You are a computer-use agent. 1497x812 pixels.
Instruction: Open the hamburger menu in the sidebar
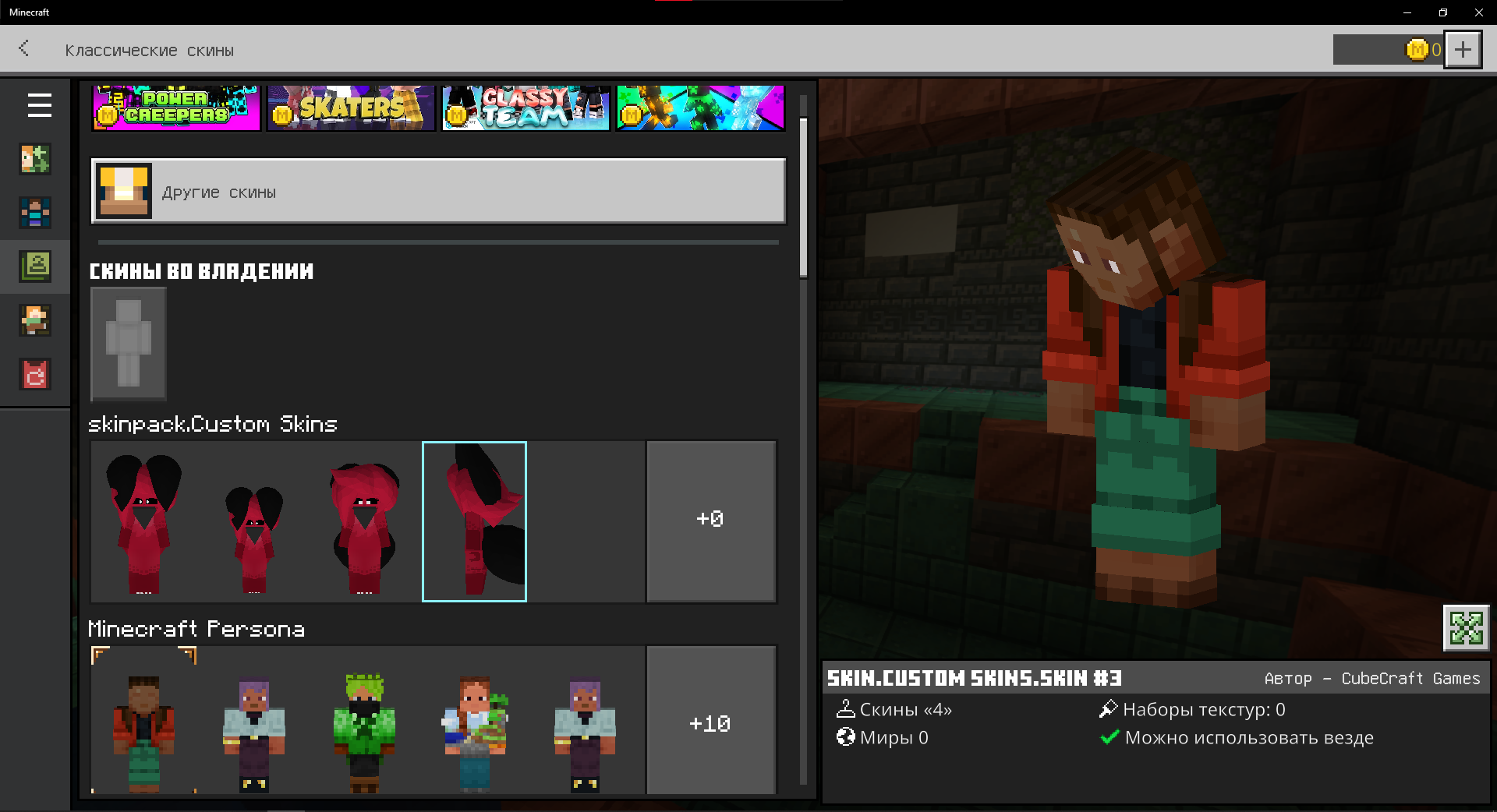tap(40, 105)
